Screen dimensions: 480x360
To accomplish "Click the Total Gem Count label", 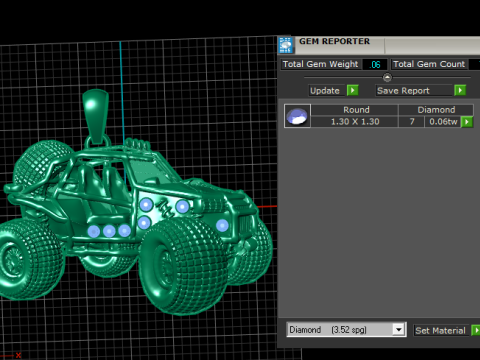I will 429,64.
